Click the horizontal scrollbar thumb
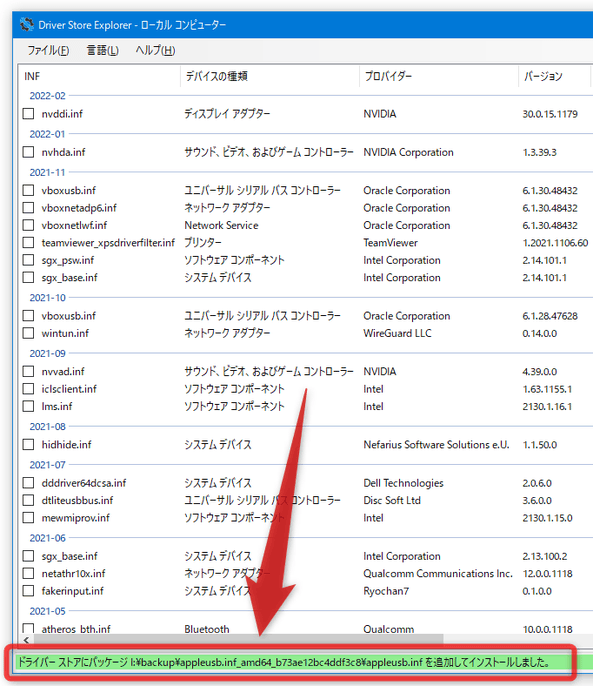This screenshot has height=686, width=593. click(239, 640)
